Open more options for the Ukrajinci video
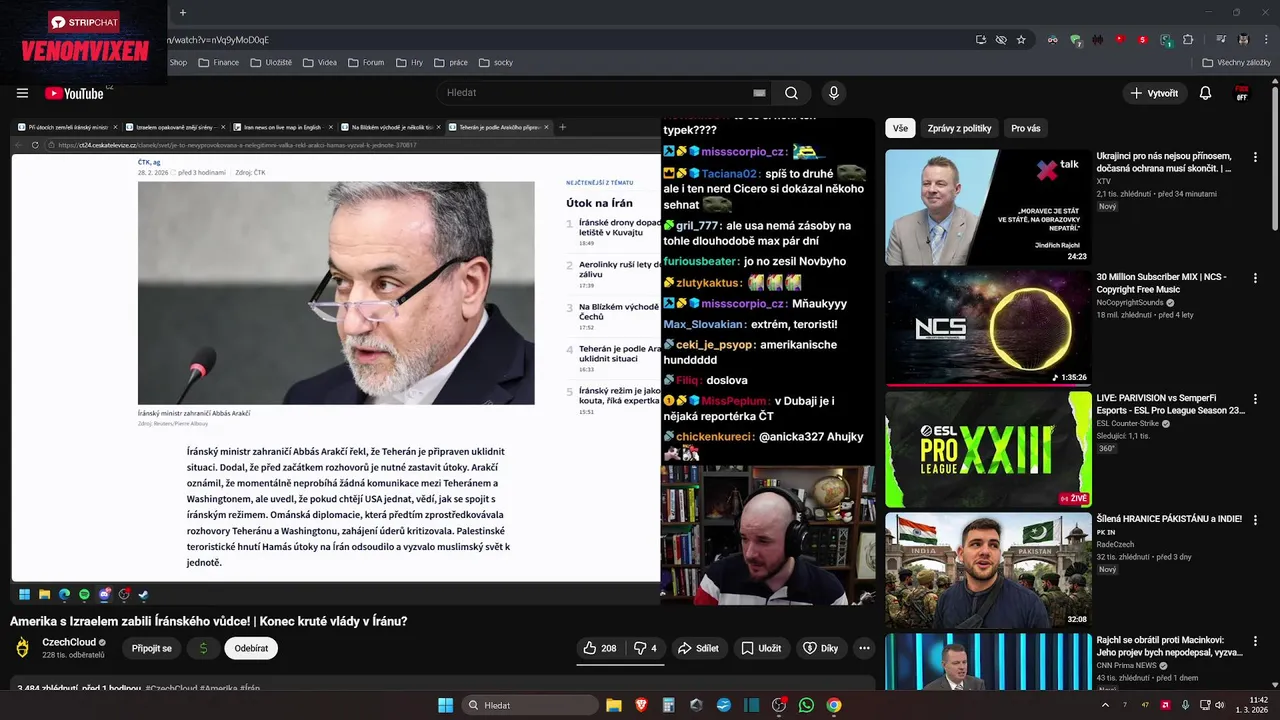Screen dimensions: 1280x720 [x=1255, y=157]
